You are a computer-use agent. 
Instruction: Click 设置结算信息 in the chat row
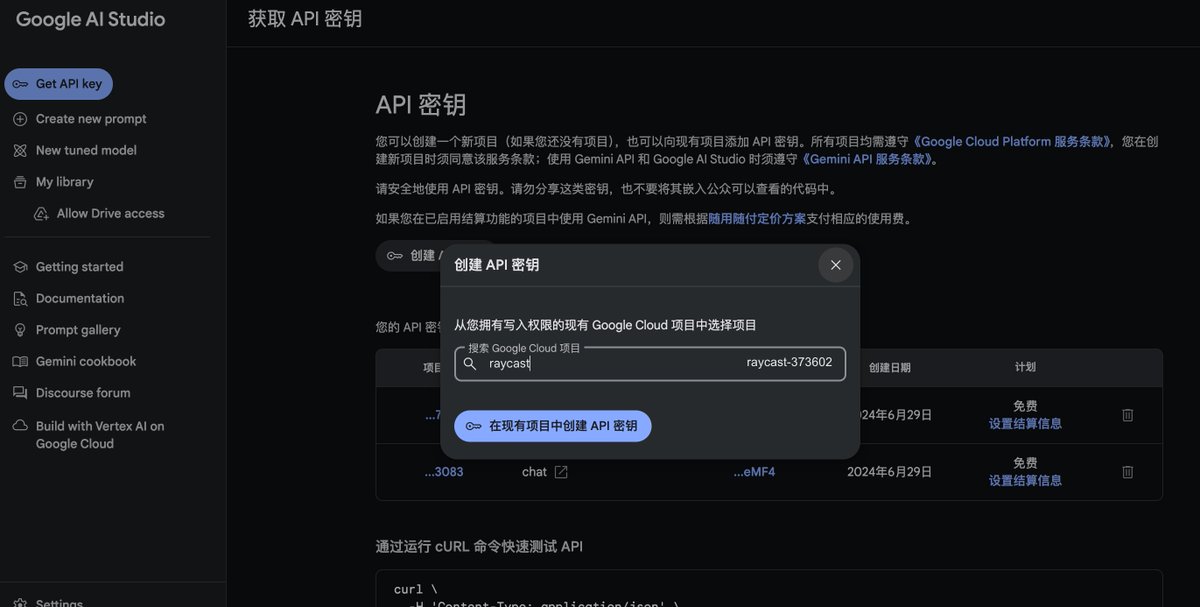1025,481
